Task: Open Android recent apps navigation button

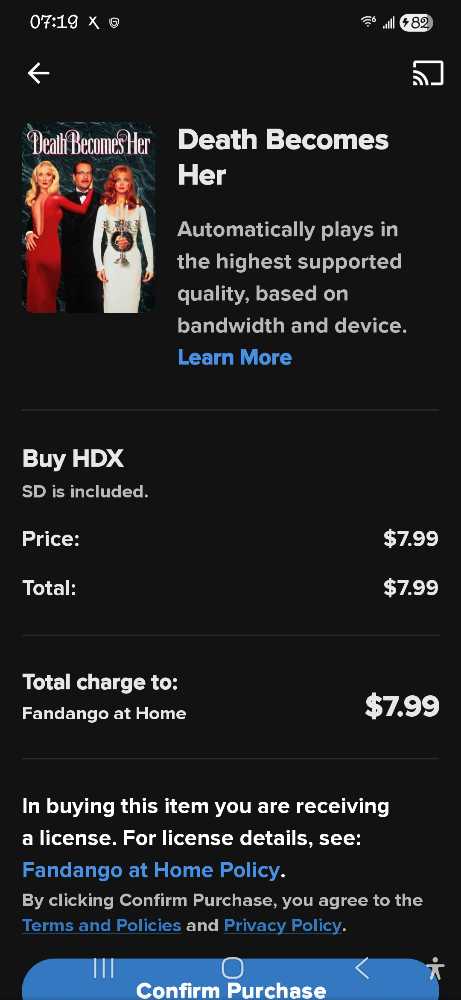Action: (x=104, y=968)
